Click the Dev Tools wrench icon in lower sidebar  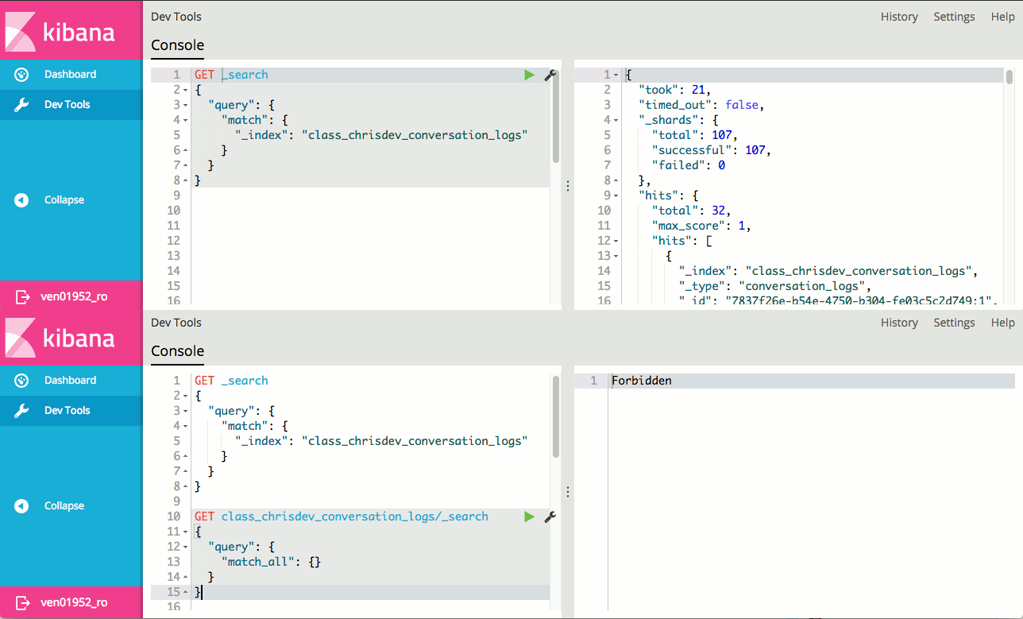pos(22,411)
